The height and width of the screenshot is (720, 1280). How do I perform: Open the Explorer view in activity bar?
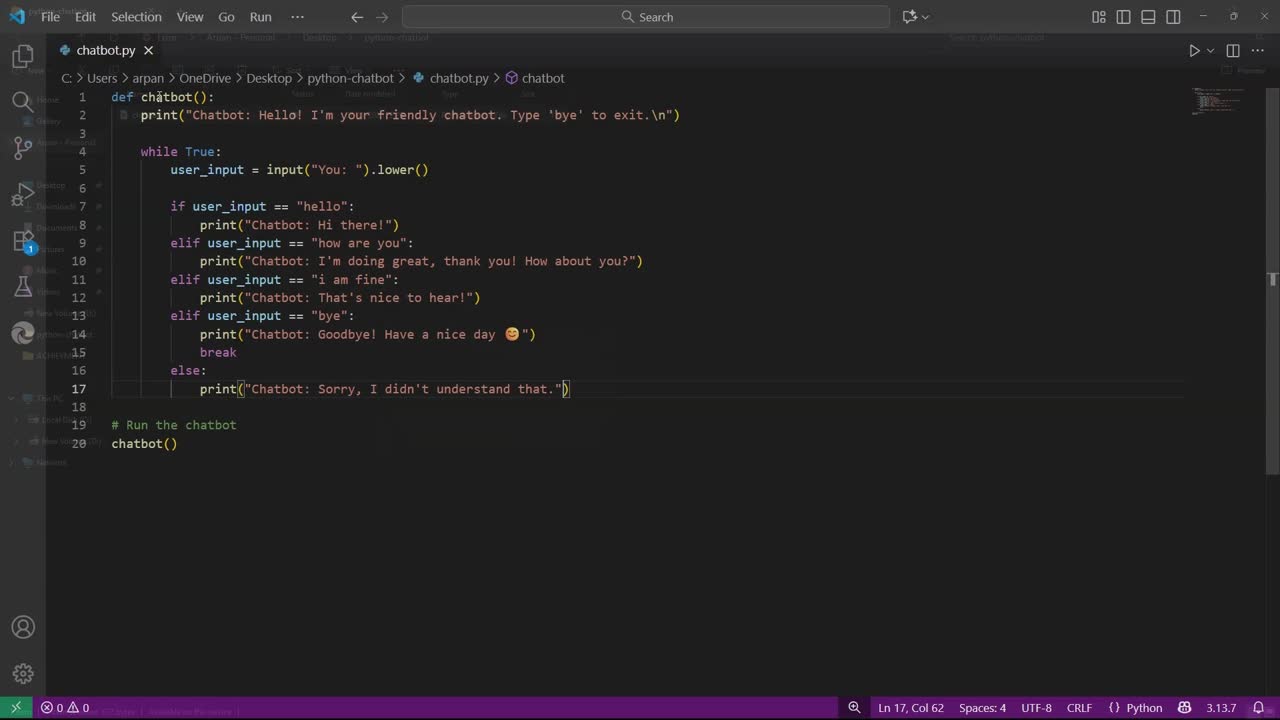(x=22, y=57)
